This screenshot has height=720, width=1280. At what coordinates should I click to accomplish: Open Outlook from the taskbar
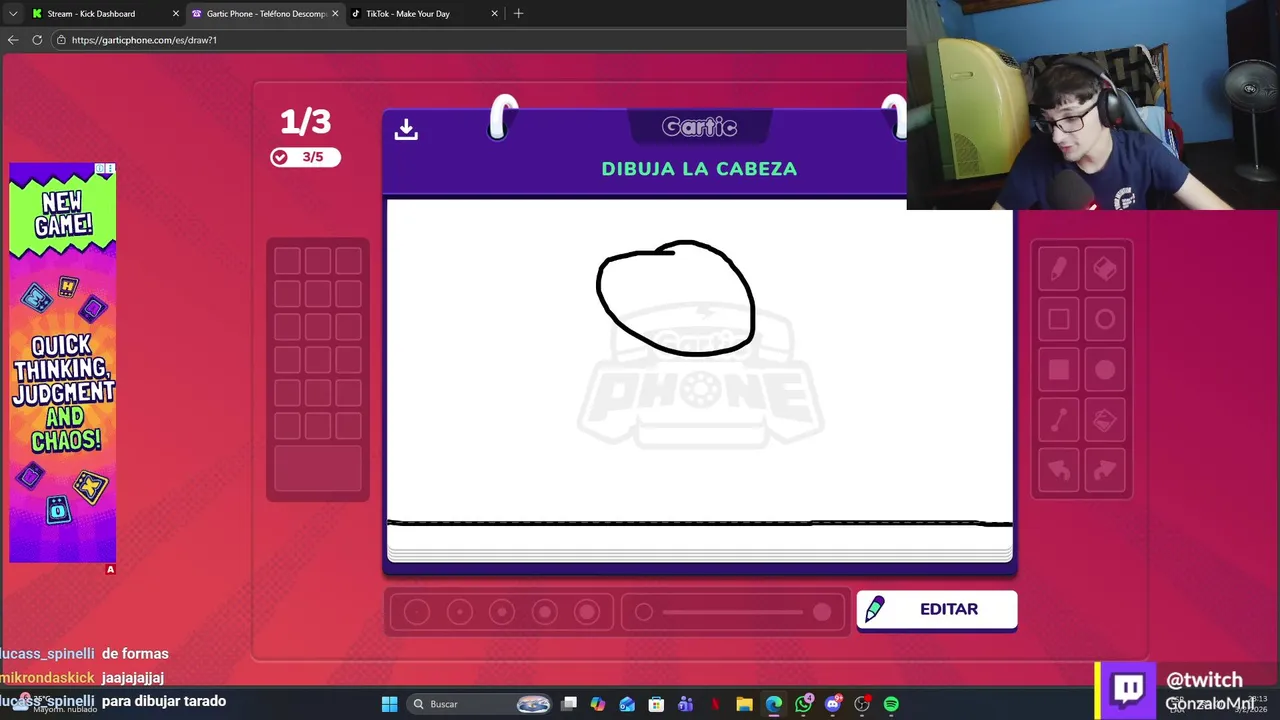627,704
